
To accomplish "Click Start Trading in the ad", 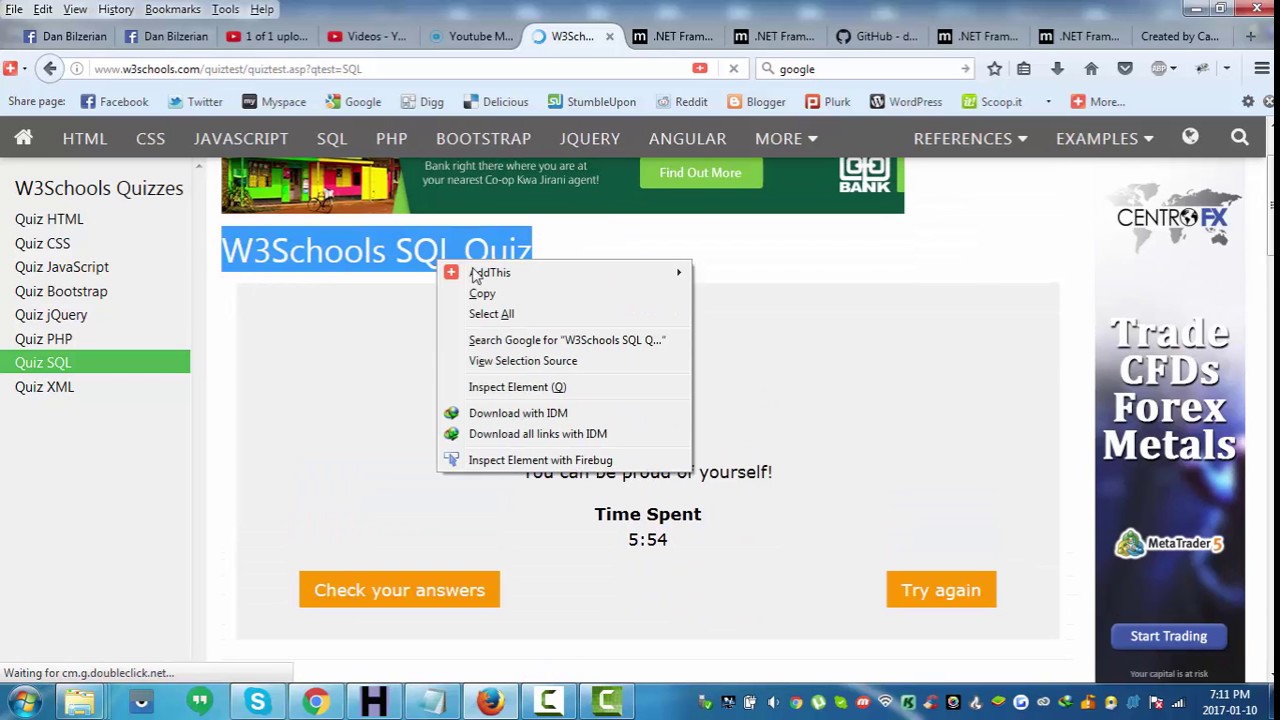I will pyautogui.click(x=1168, y=636).
